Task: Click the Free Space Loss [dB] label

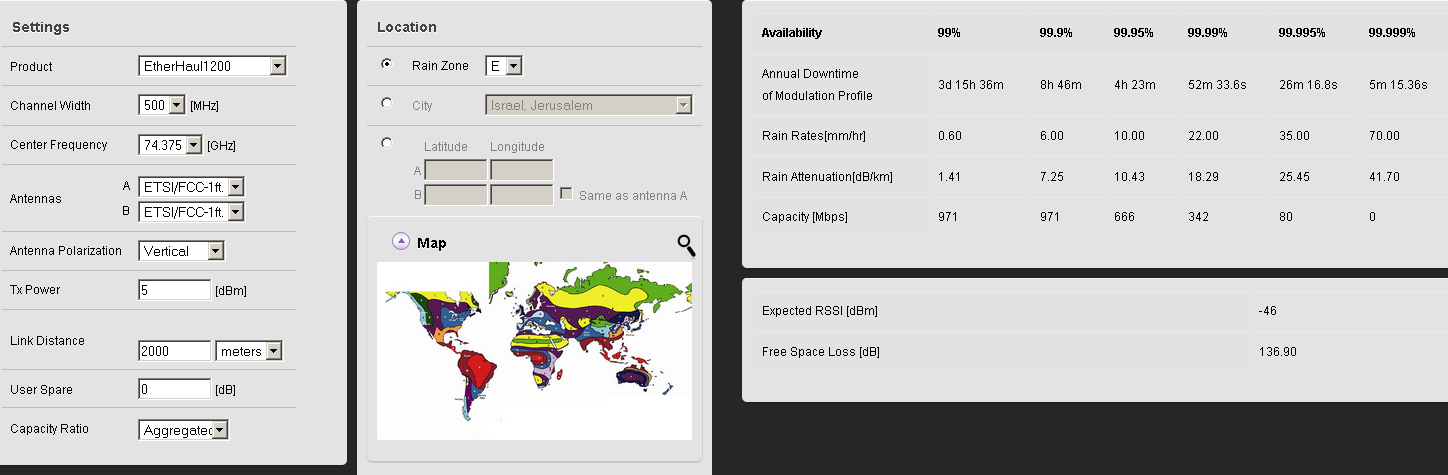Action: coord(821,352)
